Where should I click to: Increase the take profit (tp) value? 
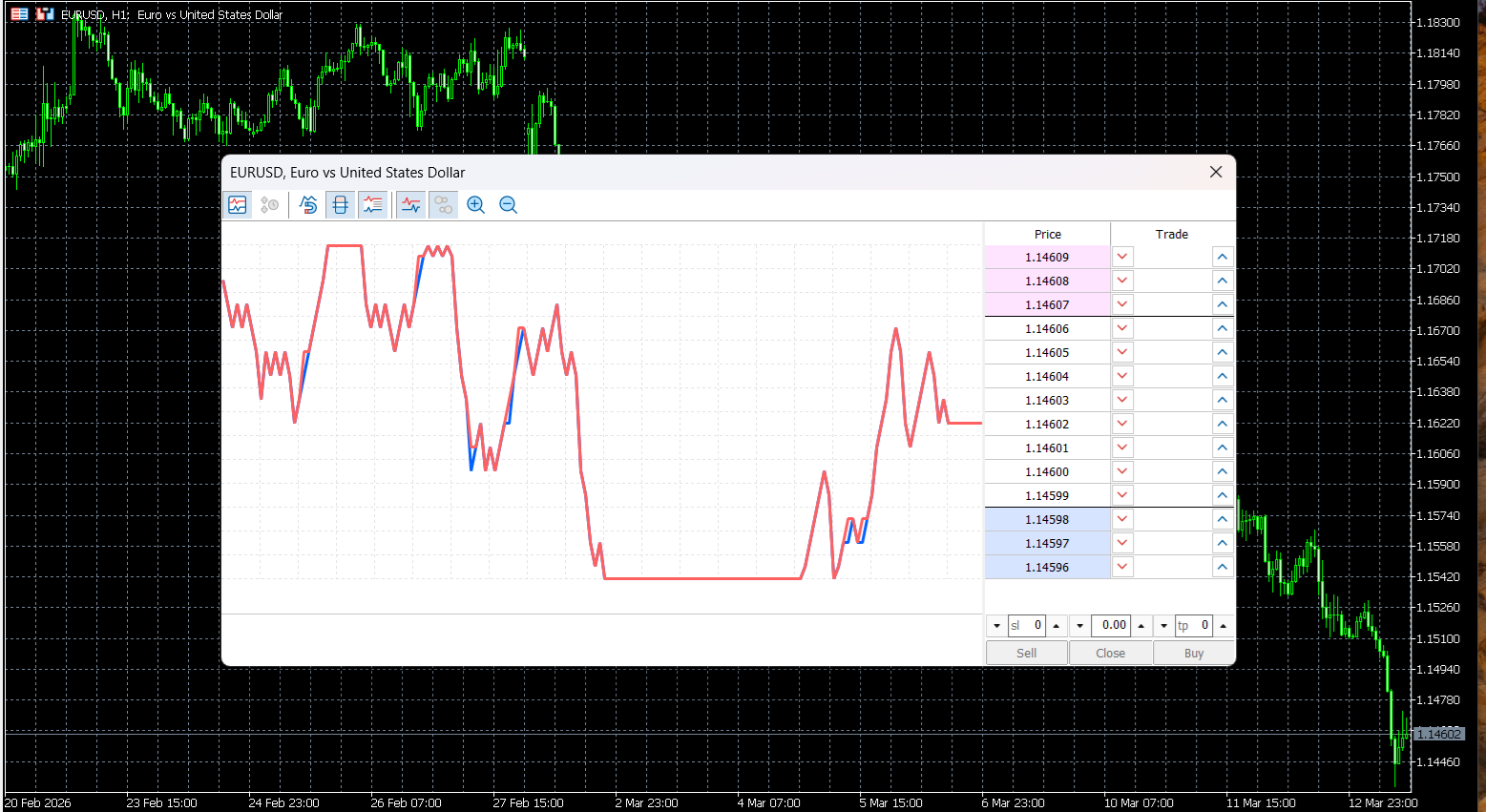1224,626
